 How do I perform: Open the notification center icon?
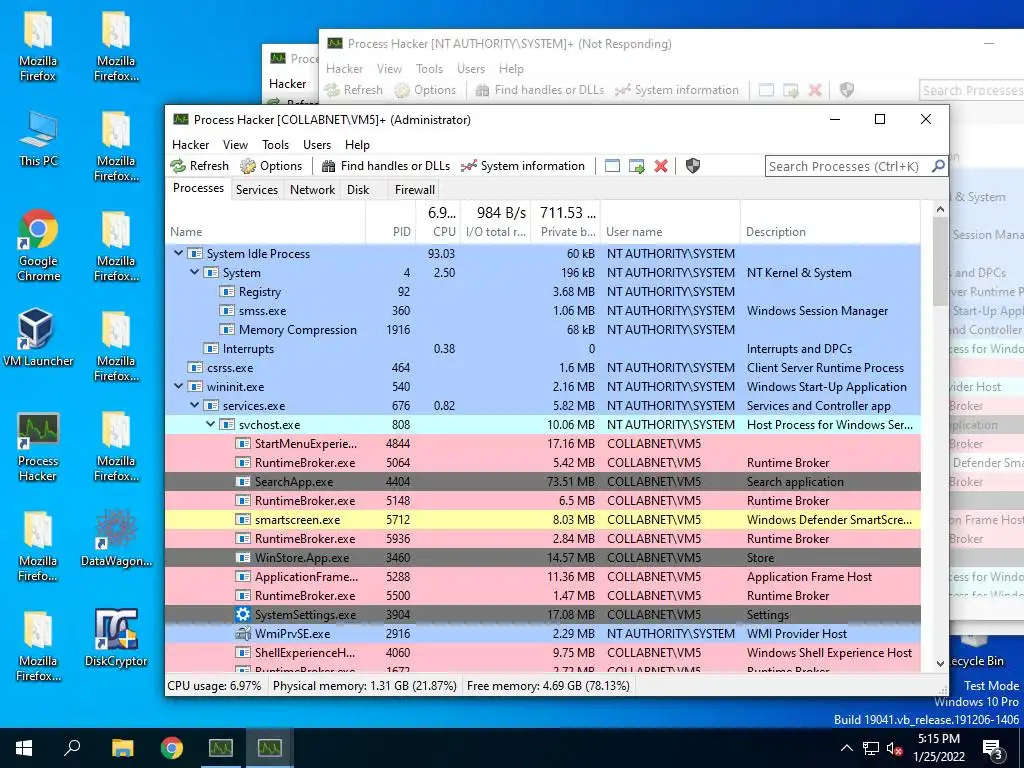point(993,748)
